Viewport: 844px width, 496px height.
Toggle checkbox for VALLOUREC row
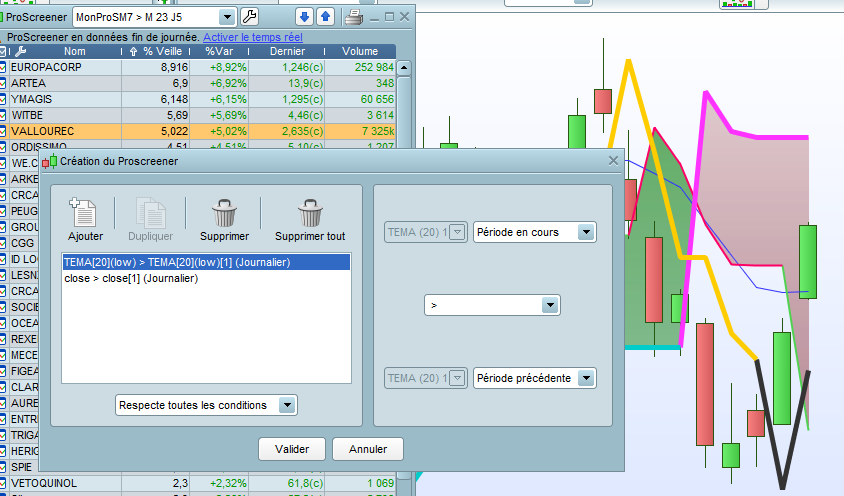[x=2, y=131]
